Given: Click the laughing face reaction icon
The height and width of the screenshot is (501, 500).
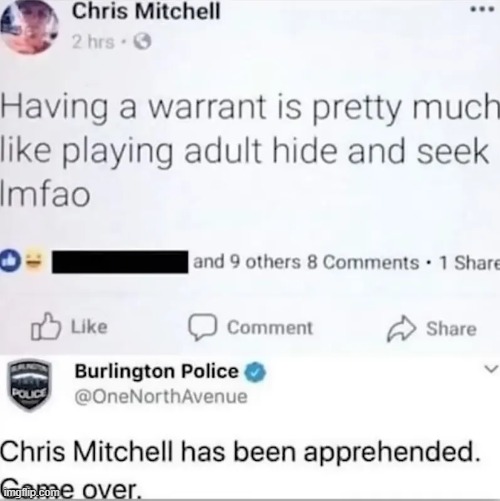Looking at the screenshot, I should click(x=34, y=262).
